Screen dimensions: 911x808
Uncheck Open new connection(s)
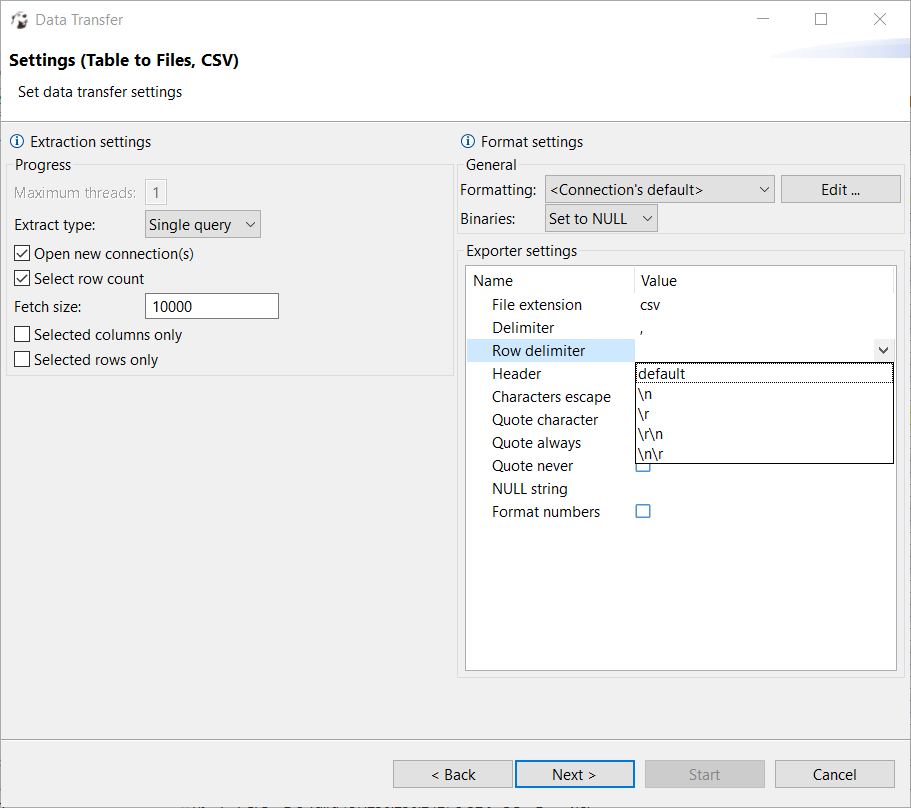21,253
